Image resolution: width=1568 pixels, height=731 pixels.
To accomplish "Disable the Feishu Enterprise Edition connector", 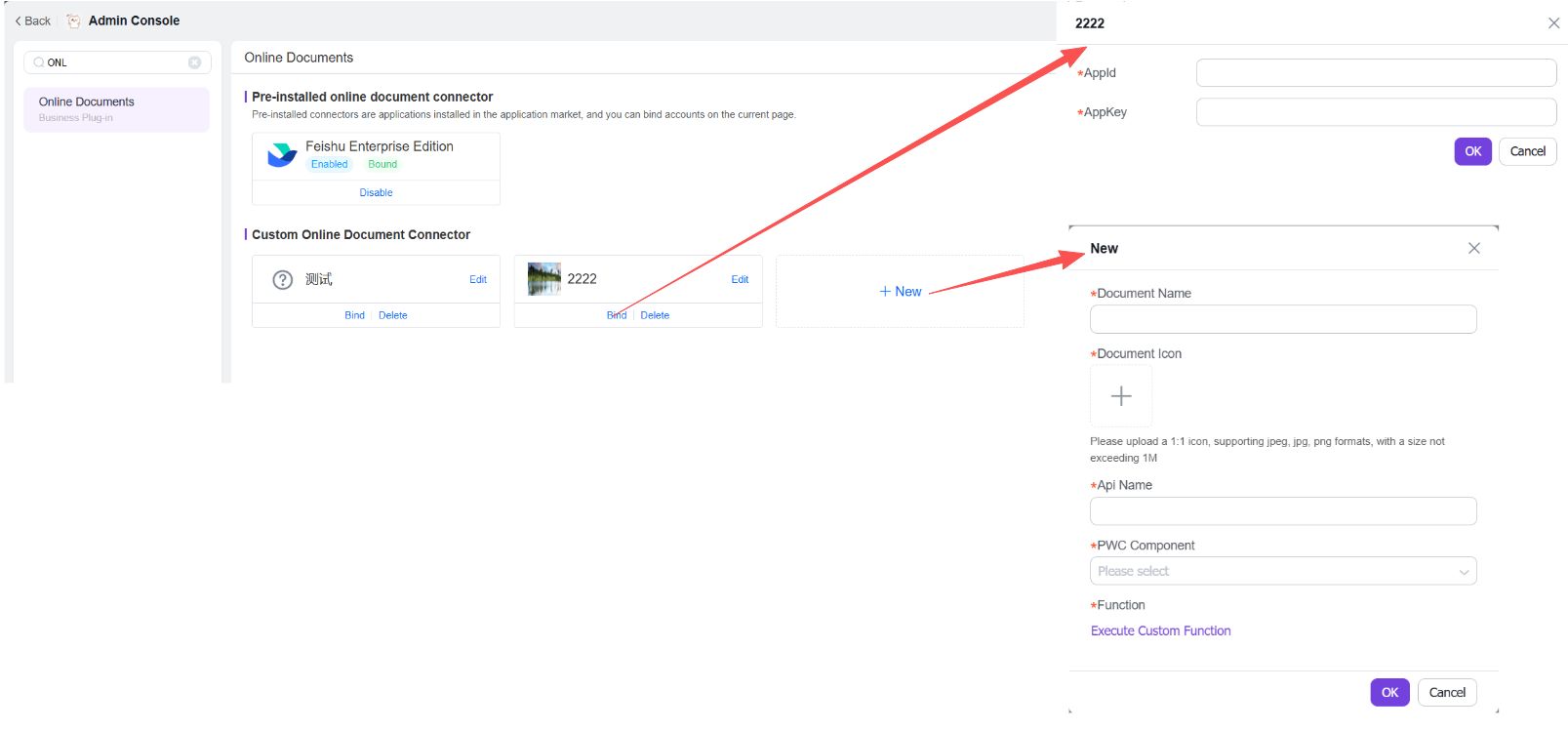I will [376, 192].
